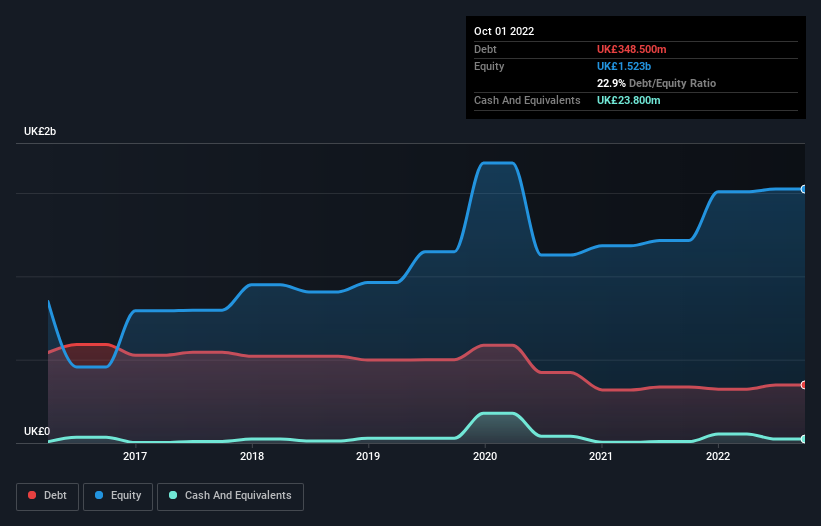Image resolution: width=821 pixels, height=526 pixels.
Task: Click the blue Equity legend dot
Action: (99, 495)
